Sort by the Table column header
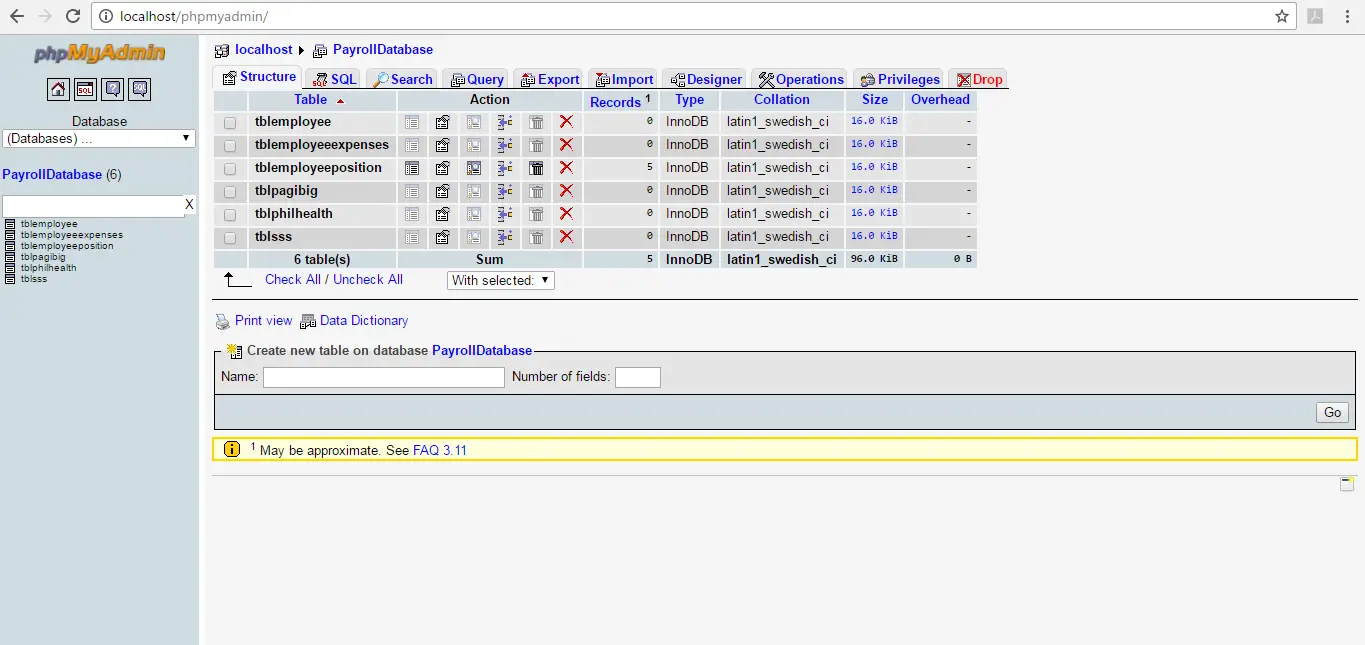The width and height of the screenshot is (1365, 645). click(x=310, y=99)
